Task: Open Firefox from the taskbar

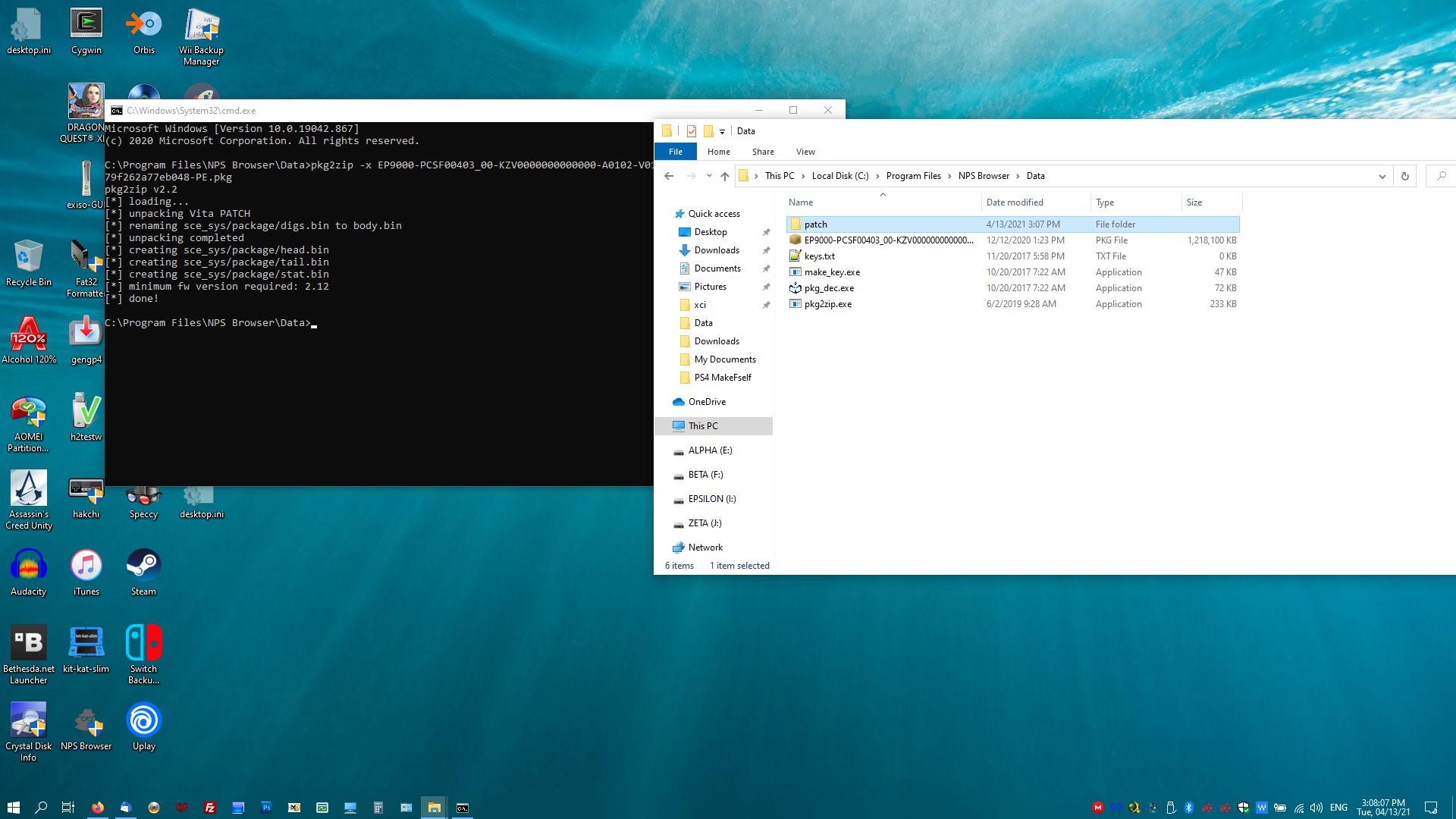Action: click(98, 808)
